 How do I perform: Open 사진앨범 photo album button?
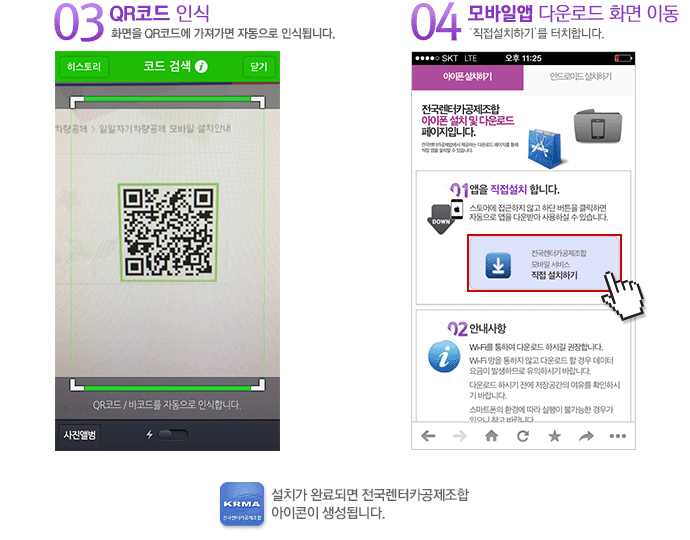click(79, 435)
